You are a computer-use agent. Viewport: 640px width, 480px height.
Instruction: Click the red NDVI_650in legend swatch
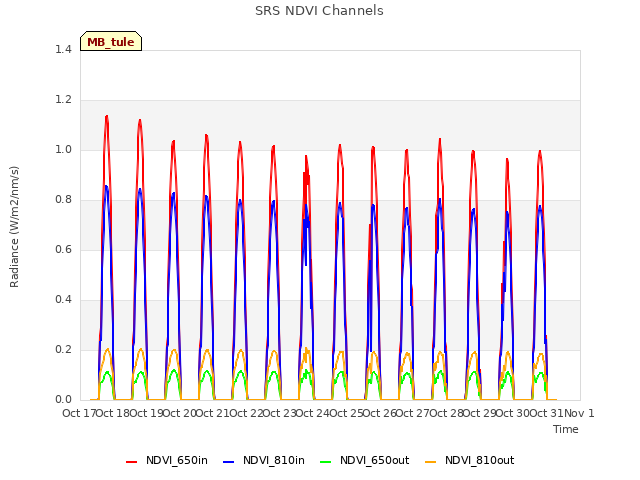tap(131, 462)
